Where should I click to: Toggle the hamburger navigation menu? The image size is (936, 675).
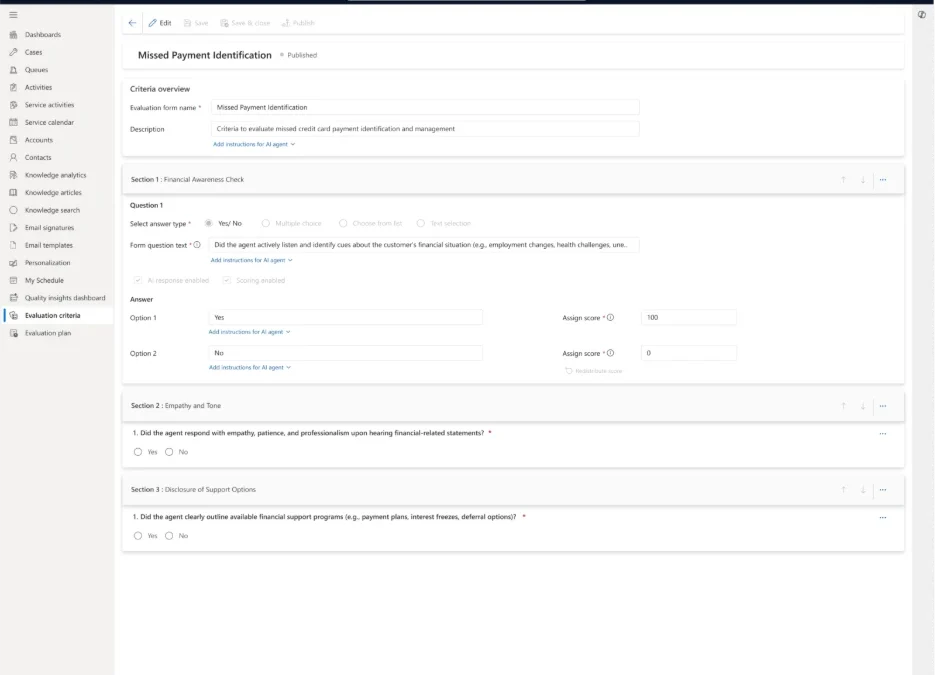tap(13, 15)
